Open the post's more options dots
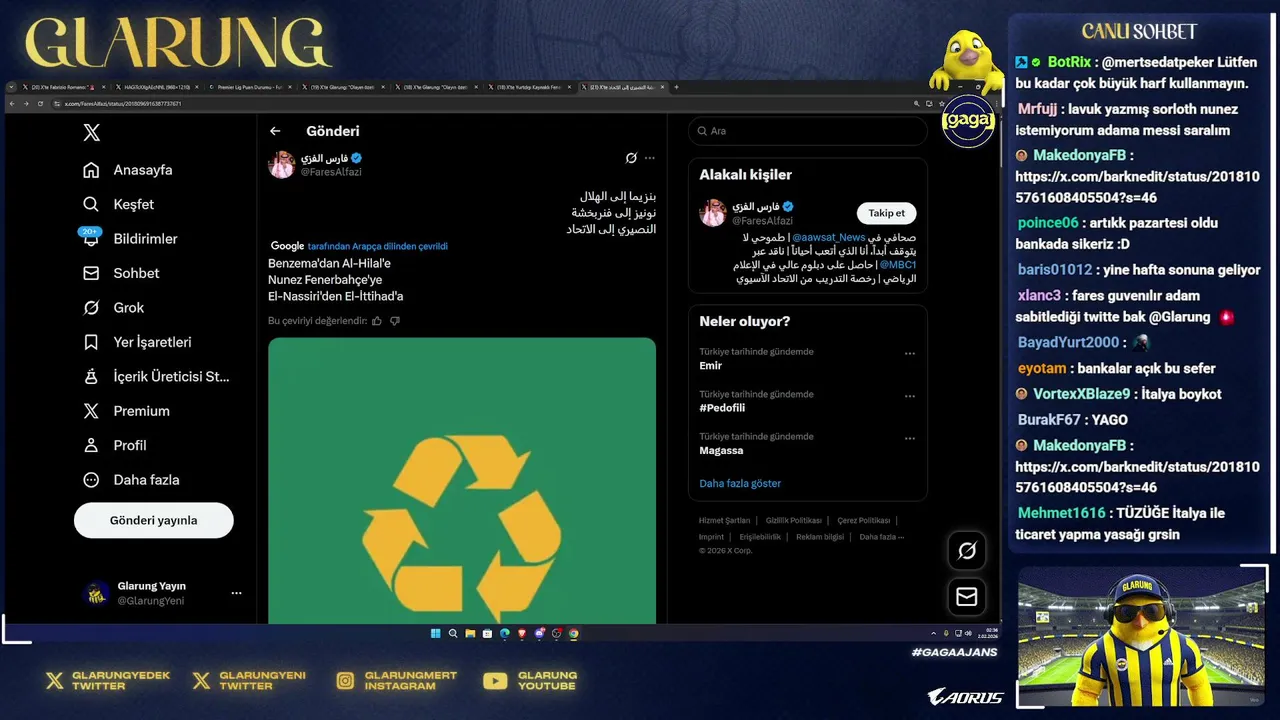The height and width of the screenshot is (720, 1280). coord(650,158)
